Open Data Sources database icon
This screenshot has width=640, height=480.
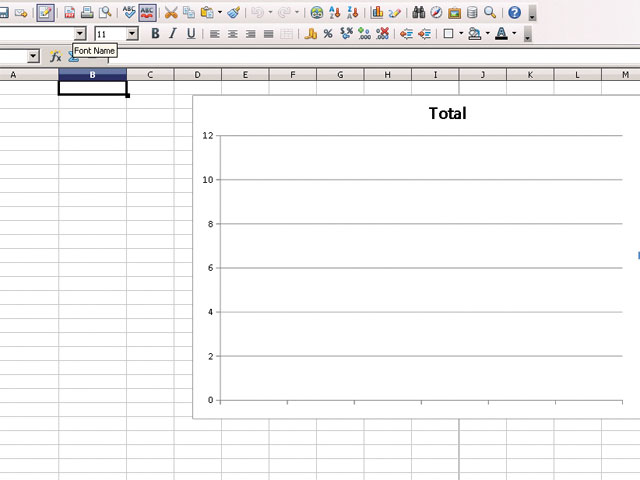point(472,13)
